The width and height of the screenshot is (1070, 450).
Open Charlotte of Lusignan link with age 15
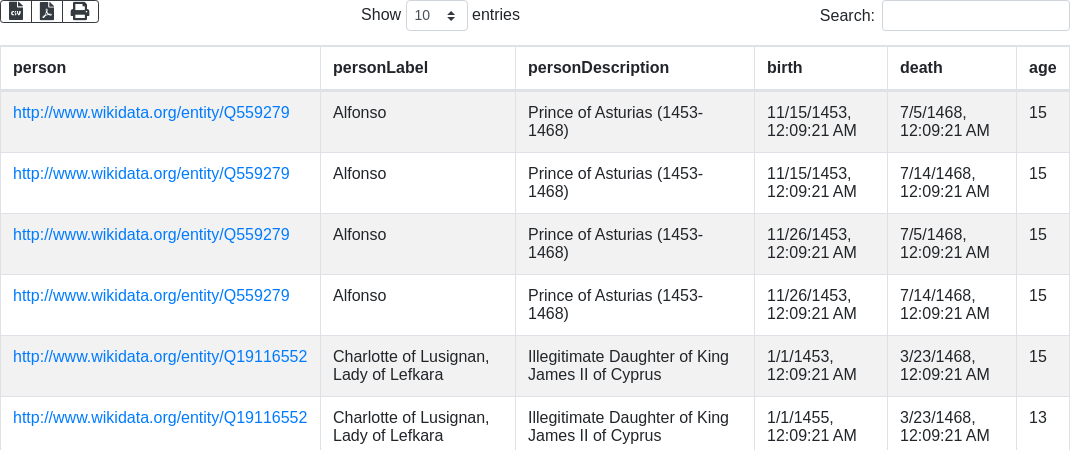point(160,357)
